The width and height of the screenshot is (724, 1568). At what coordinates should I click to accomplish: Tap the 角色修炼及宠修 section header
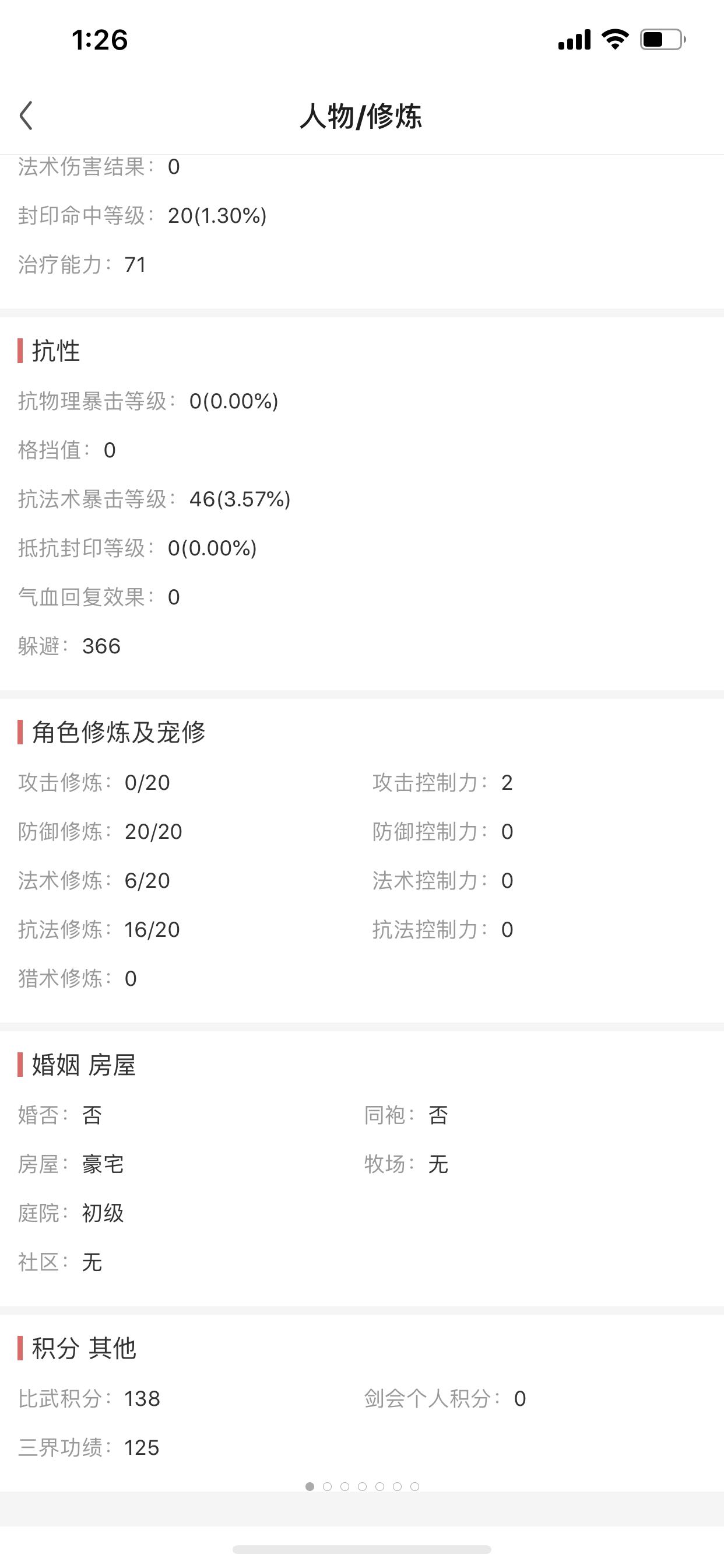(119, 732)
